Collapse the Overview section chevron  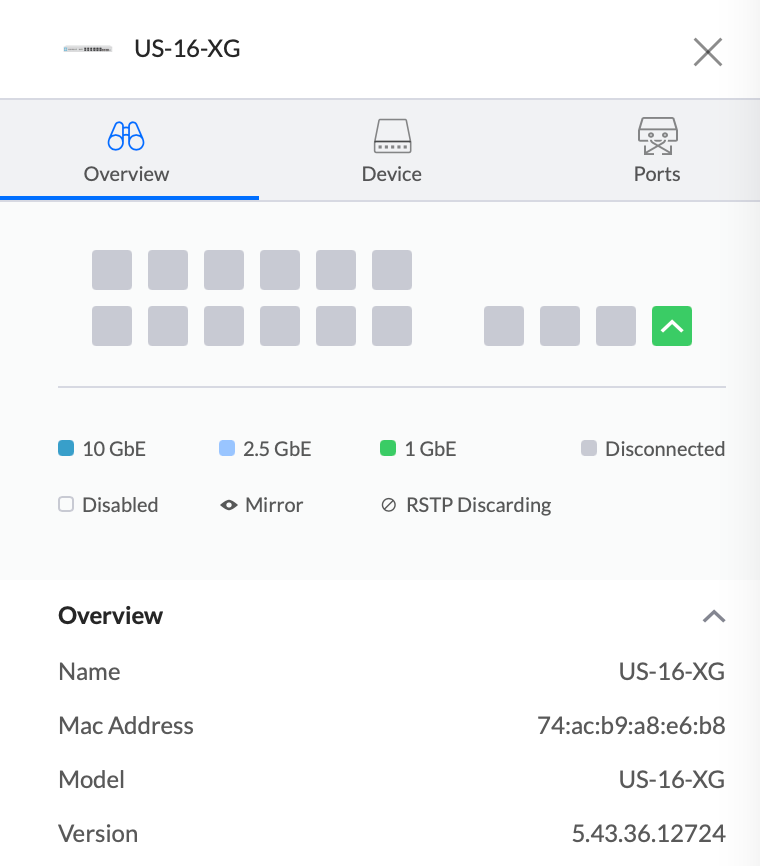[x=714, y=616]
